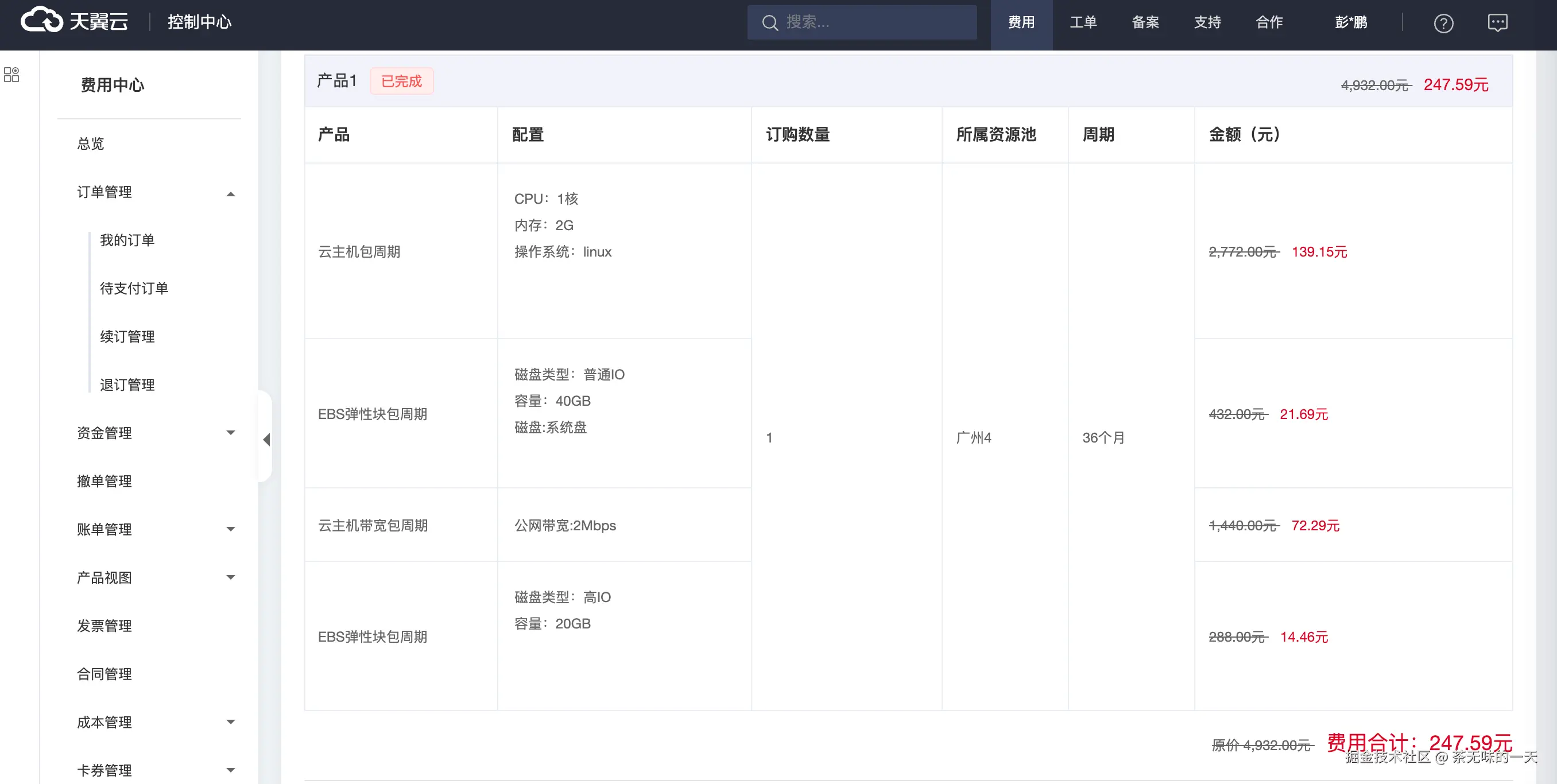The image size is (1557, 784).
Task: Go to 备案 in top navigation
Action: tap(1145, 23)
